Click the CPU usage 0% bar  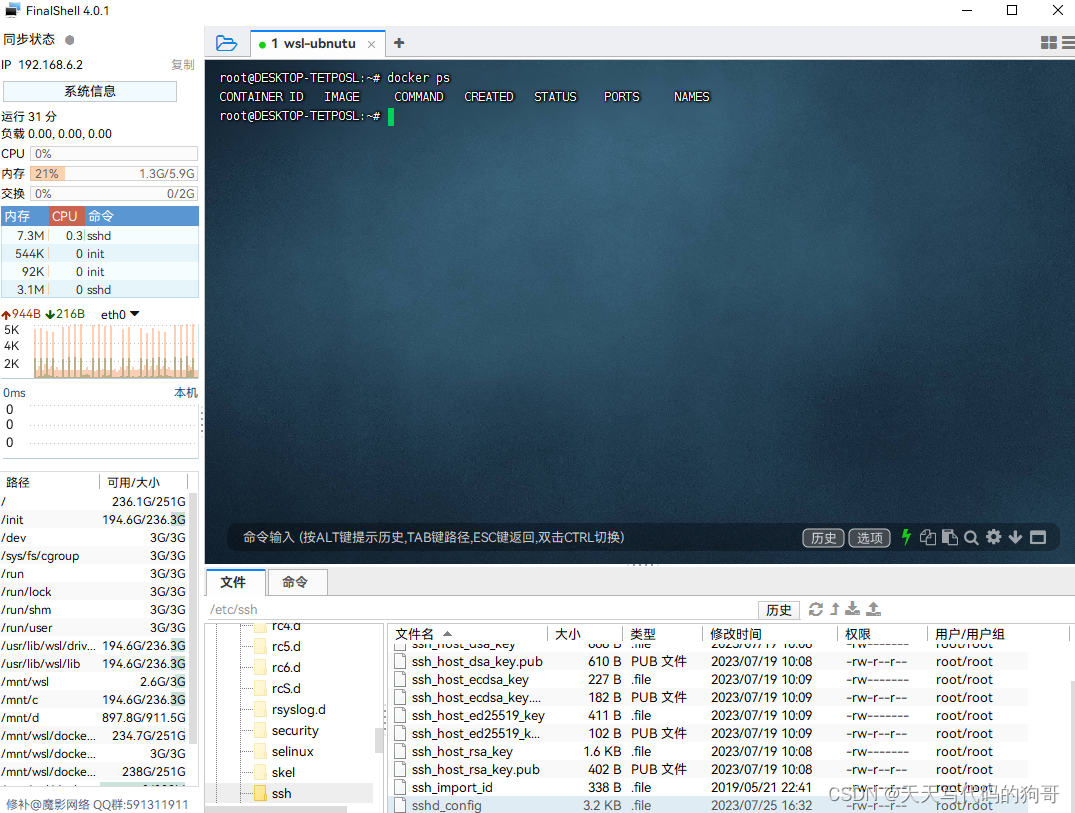(x=114, y=154)
